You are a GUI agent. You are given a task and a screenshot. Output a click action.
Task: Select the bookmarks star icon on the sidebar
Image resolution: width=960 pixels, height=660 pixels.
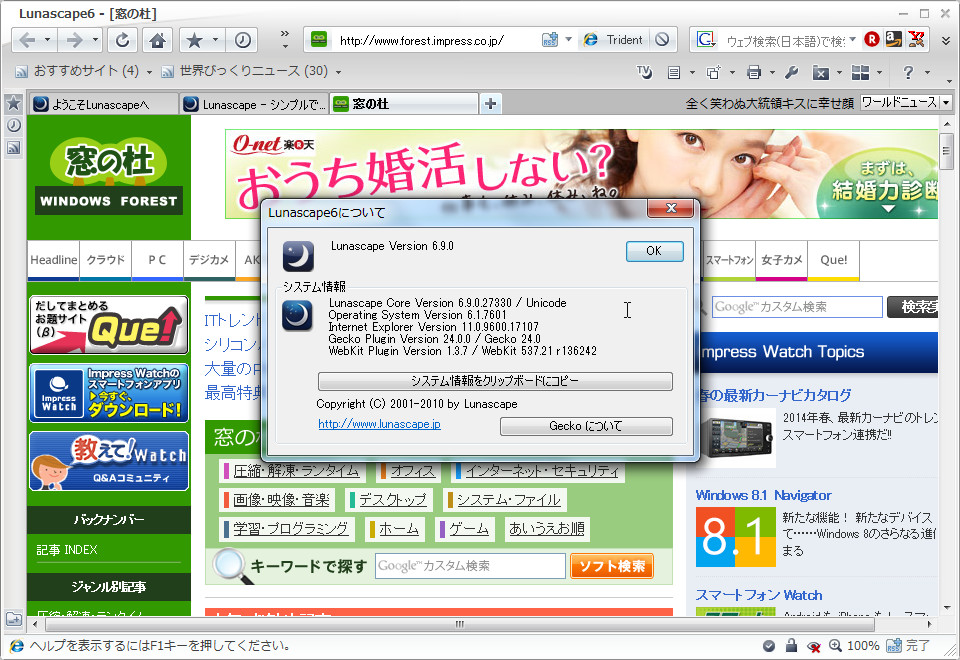(x=13, y=102)
